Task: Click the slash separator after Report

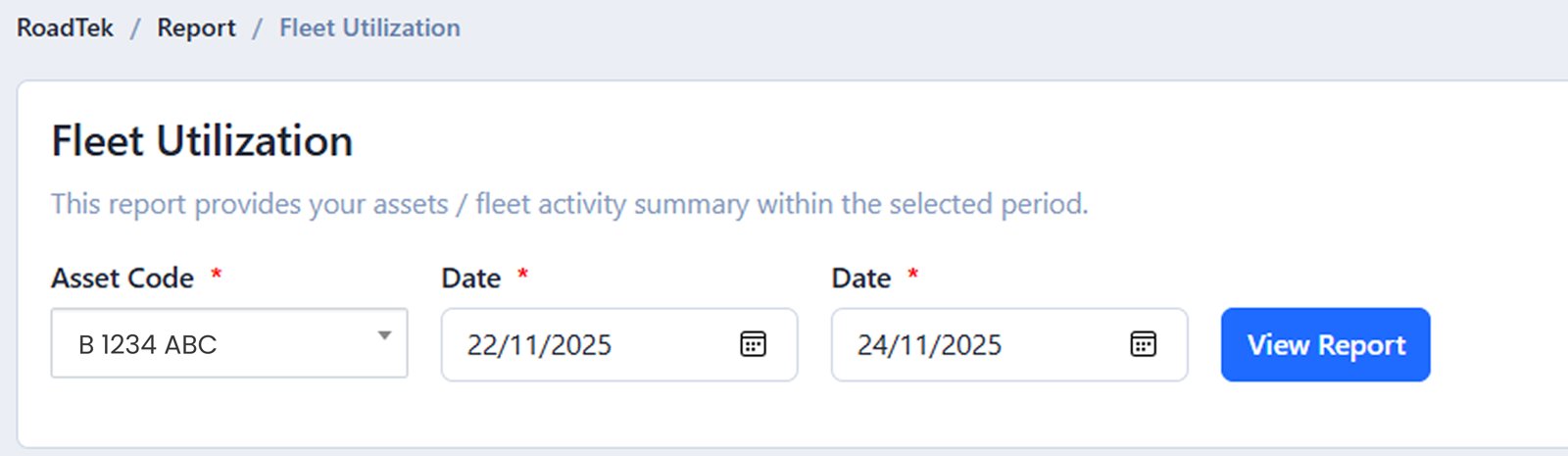Action: point(258,27)
